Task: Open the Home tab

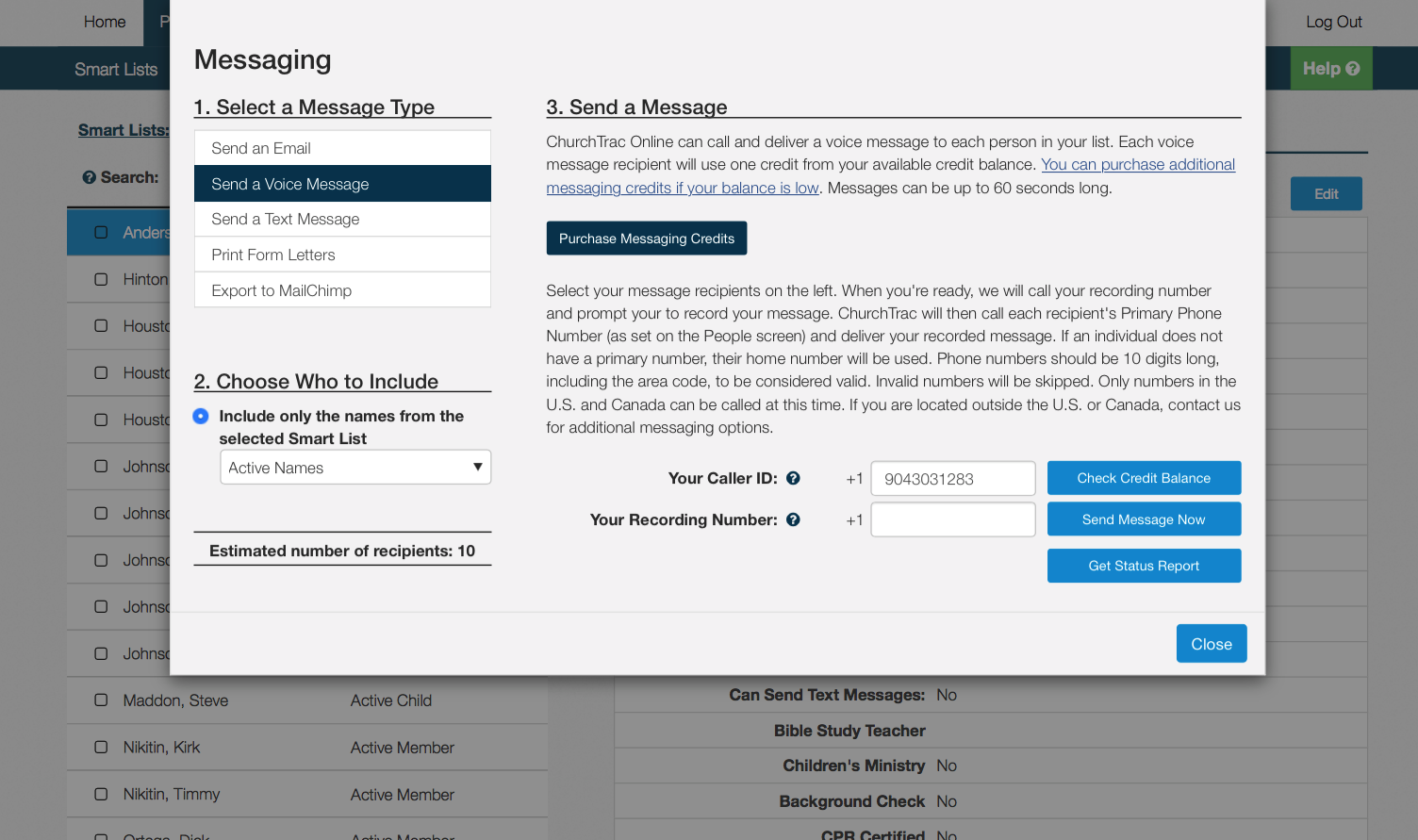Action: 105,22
